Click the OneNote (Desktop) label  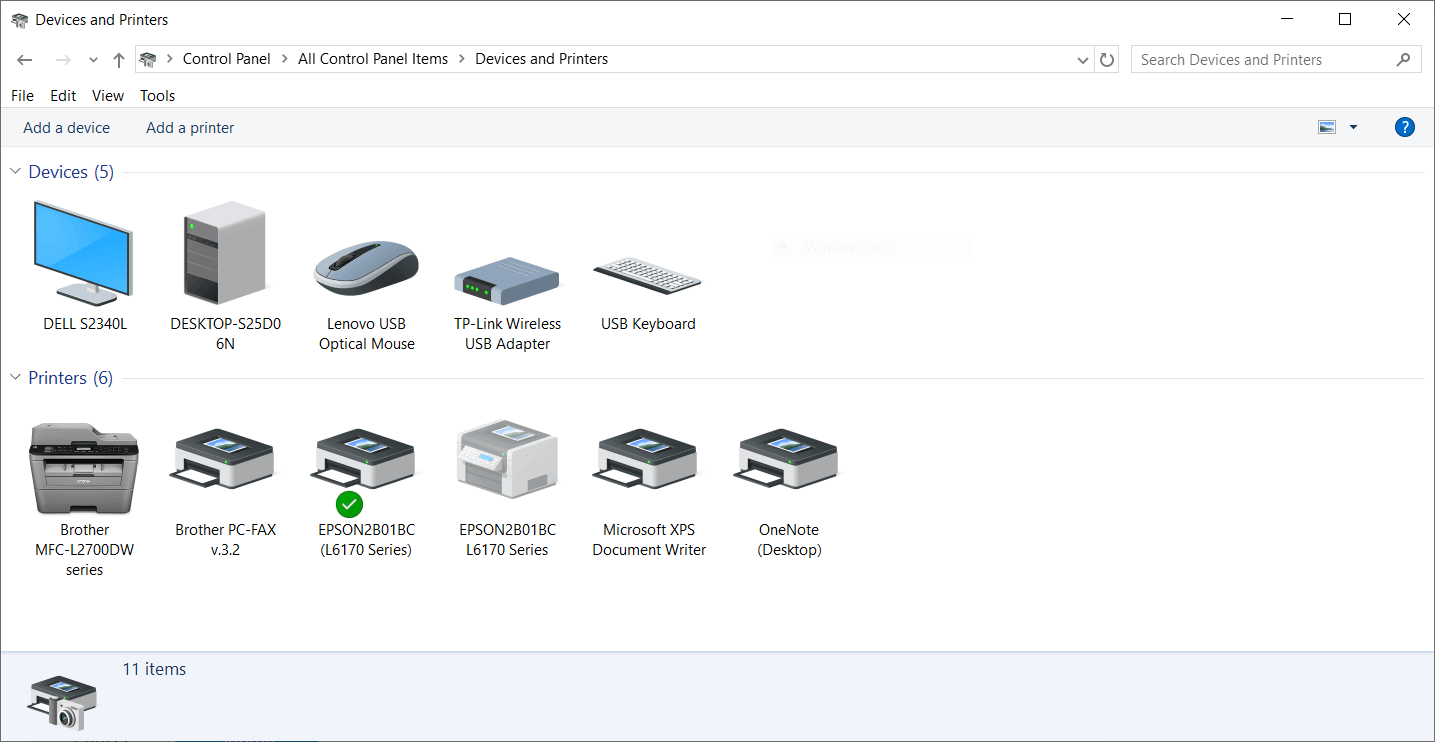[789, 540]
